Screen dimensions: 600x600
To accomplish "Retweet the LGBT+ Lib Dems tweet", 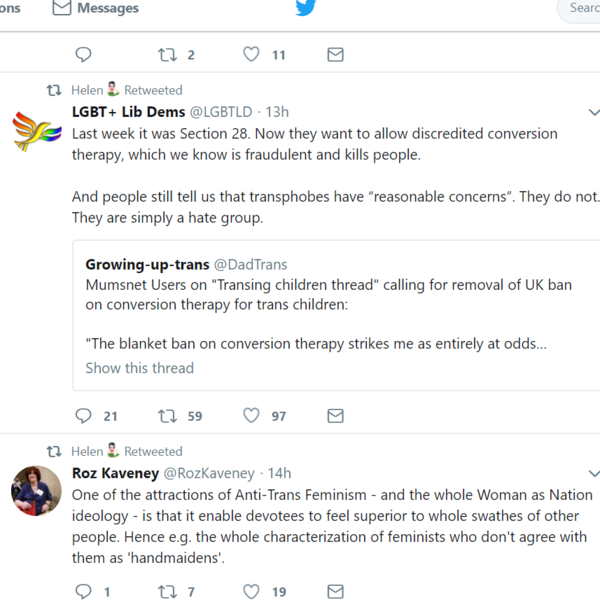I will pos(167,416).
